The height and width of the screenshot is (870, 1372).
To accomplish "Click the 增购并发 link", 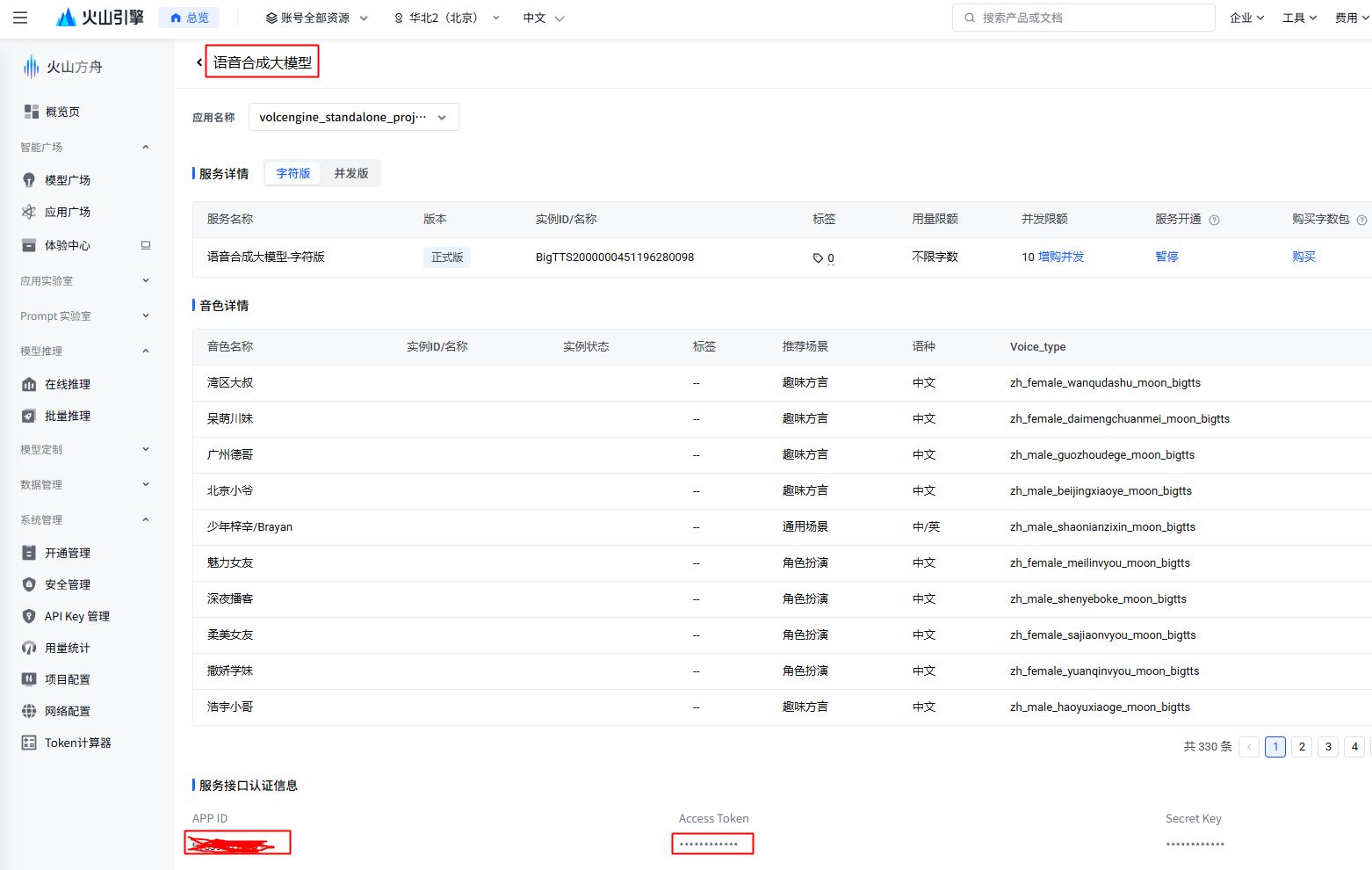I will pyautogui.click(x=1061, y=257).
